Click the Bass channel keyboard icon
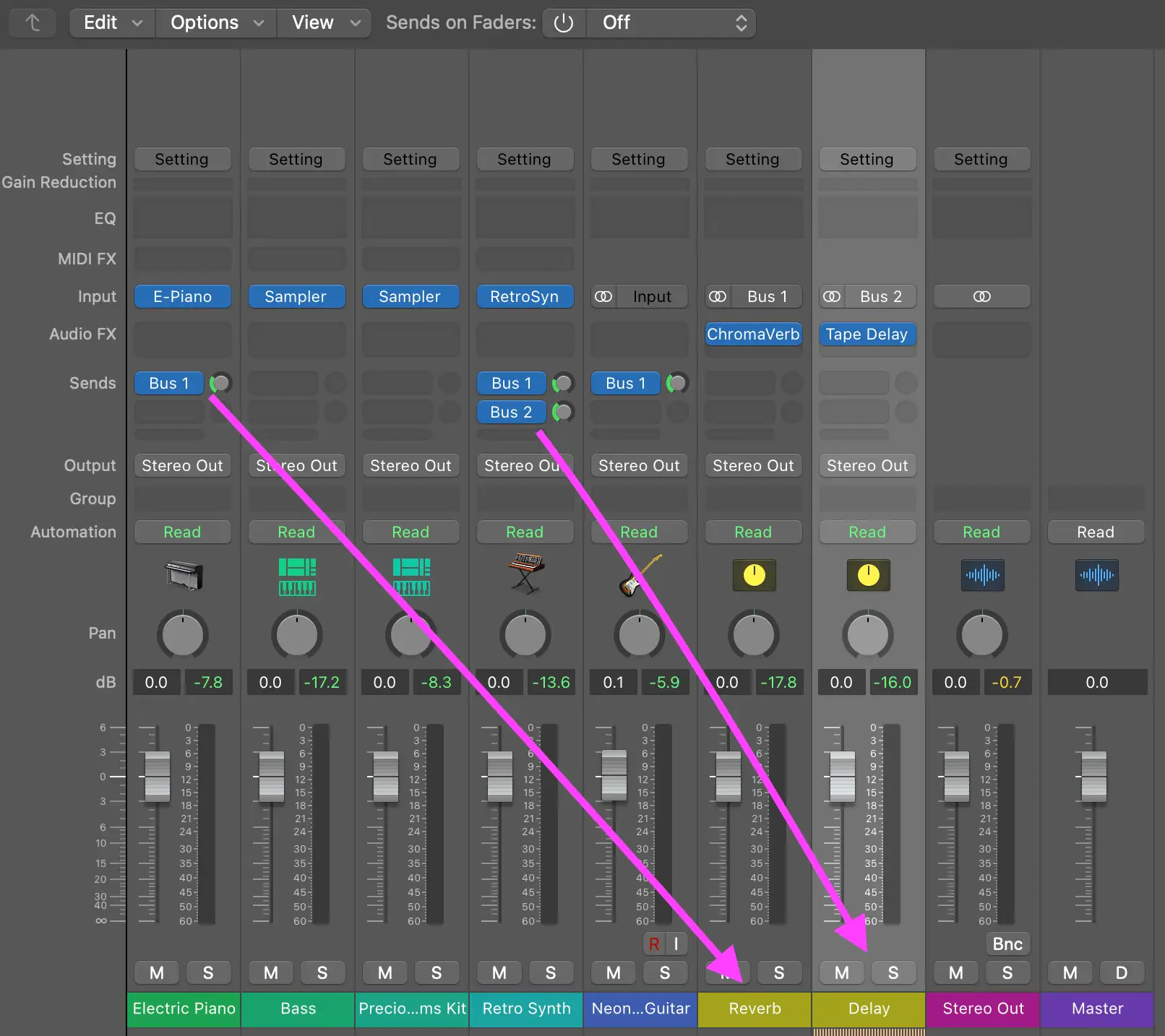1165x1036 pixels. (x=297, y=576)
